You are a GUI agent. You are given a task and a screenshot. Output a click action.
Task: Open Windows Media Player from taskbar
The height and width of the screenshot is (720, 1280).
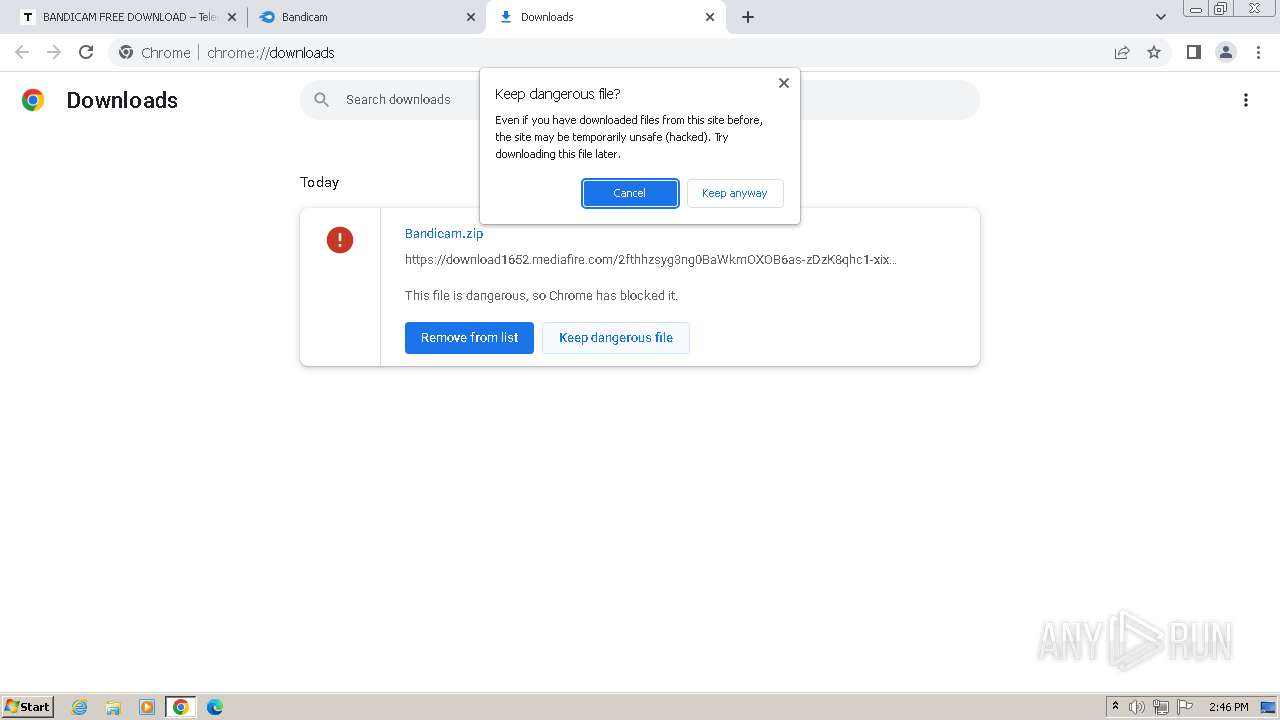(x=147, y=707)
